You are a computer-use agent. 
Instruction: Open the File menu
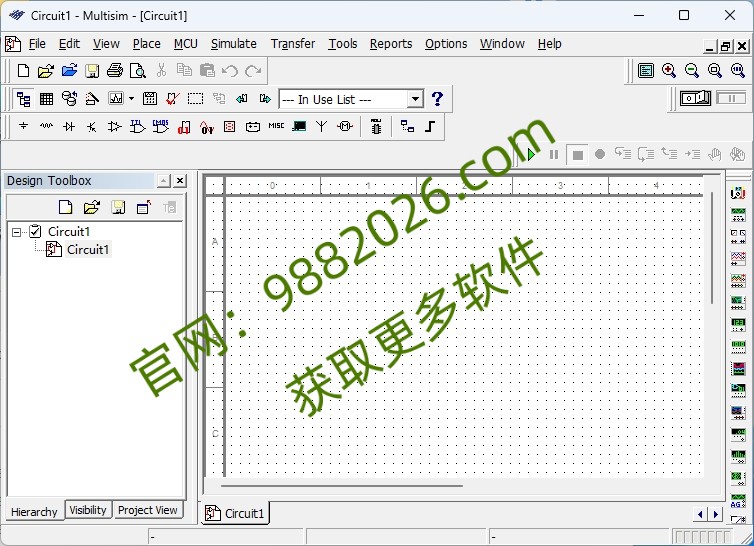click(37, 44)
